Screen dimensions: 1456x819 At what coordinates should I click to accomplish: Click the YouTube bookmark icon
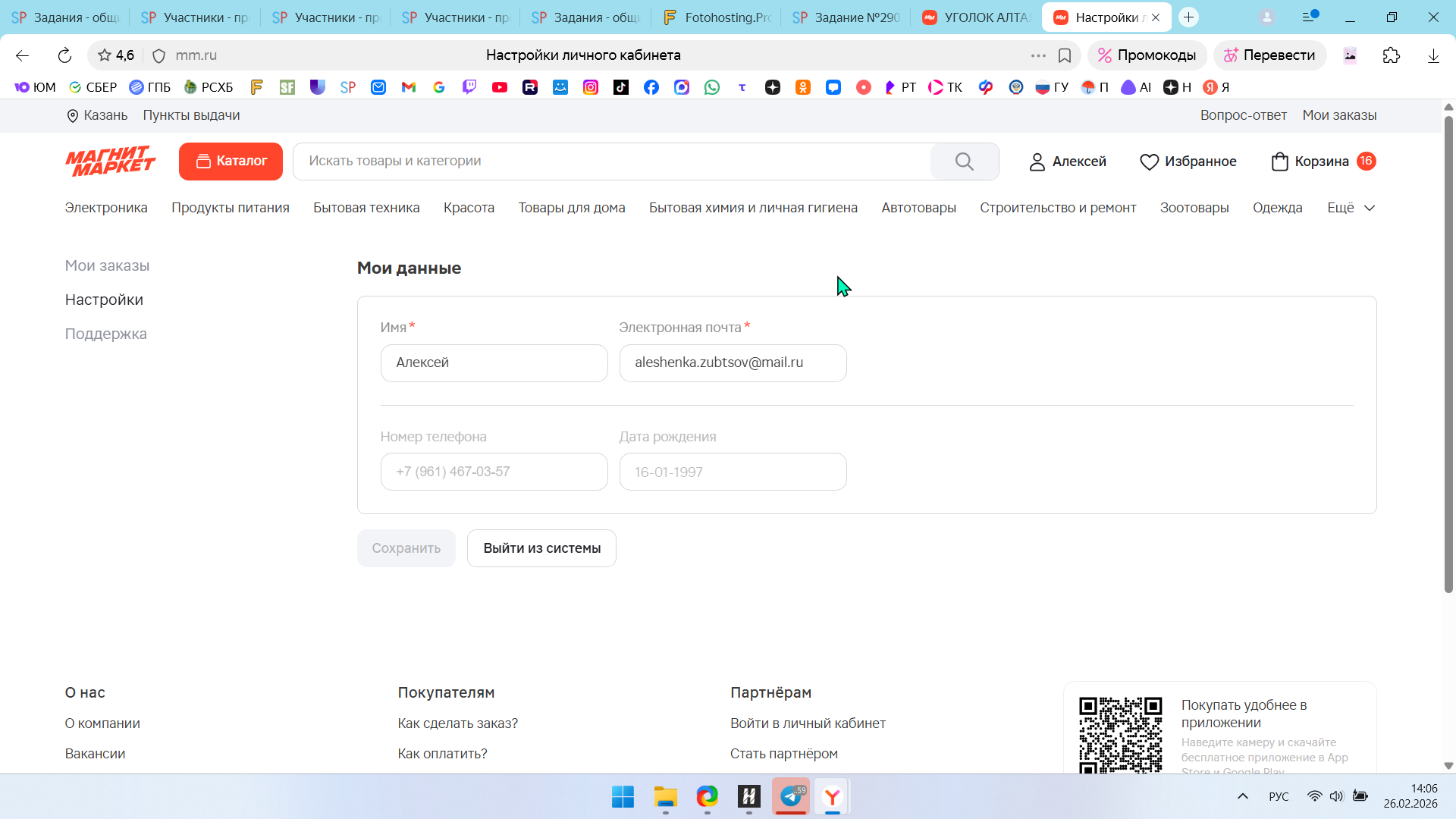click(500, 87)
